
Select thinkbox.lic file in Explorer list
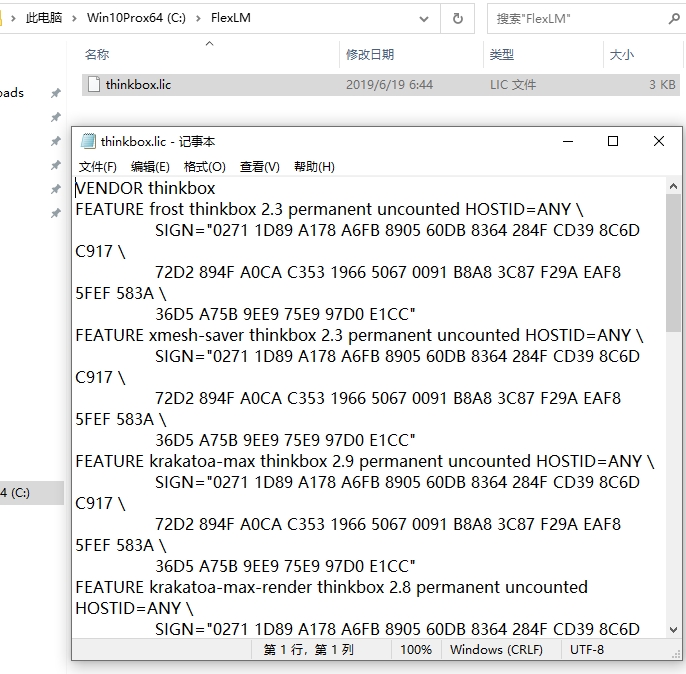(x=380, y=84)
